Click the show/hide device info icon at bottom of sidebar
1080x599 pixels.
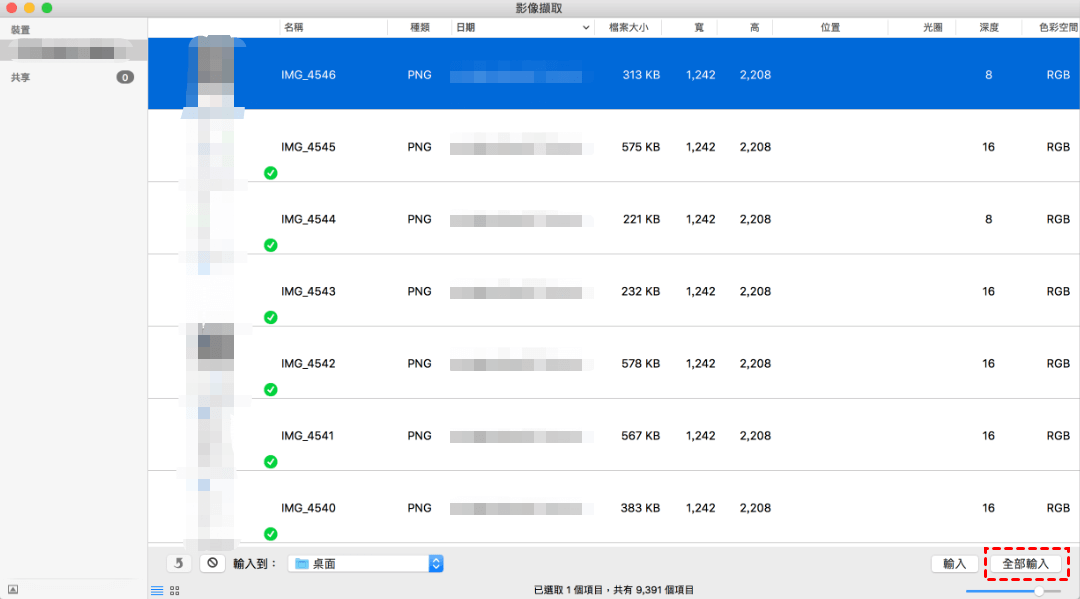[x=13, y=589]
